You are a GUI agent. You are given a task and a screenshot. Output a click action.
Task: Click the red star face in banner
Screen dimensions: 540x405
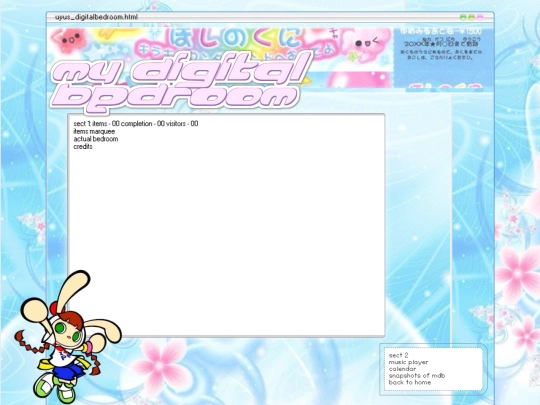[69, 40]
